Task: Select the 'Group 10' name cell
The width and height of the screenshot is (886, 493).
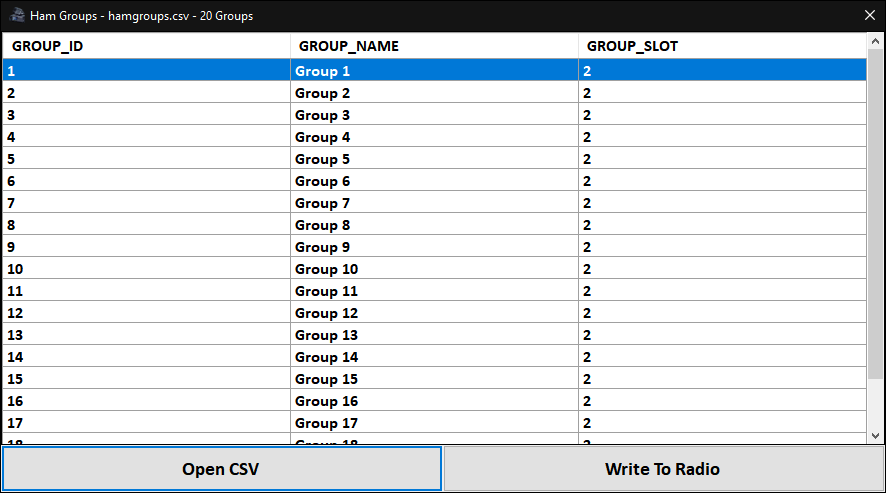Action: point(435,269)
